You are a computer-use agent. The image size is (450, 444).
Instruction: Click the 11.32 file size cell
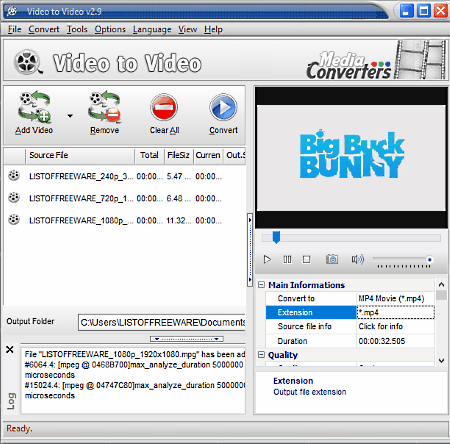pos(179,220)
